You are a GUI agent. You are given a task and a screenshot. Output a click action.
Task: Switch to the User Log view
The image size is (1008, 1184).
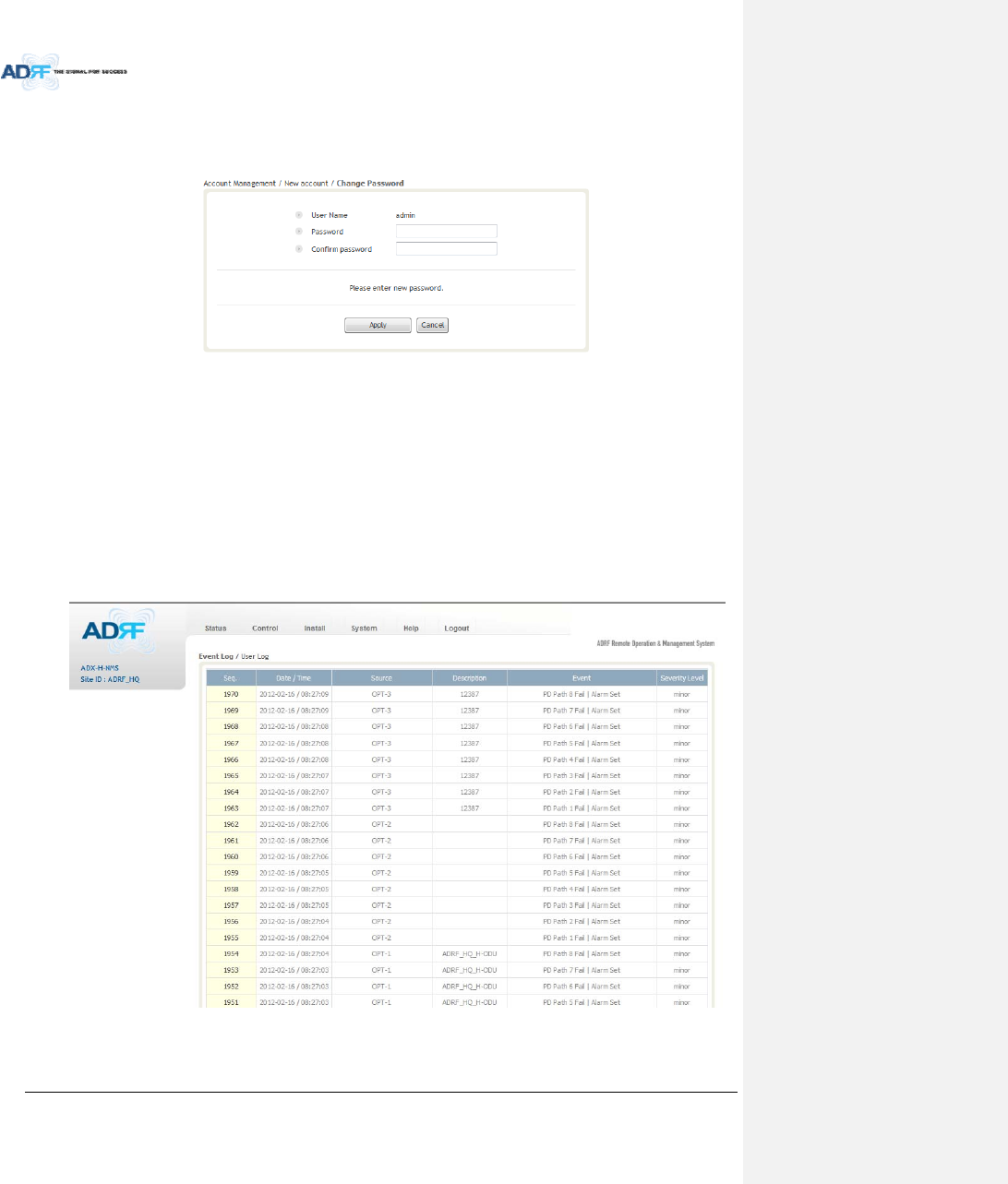255,656
